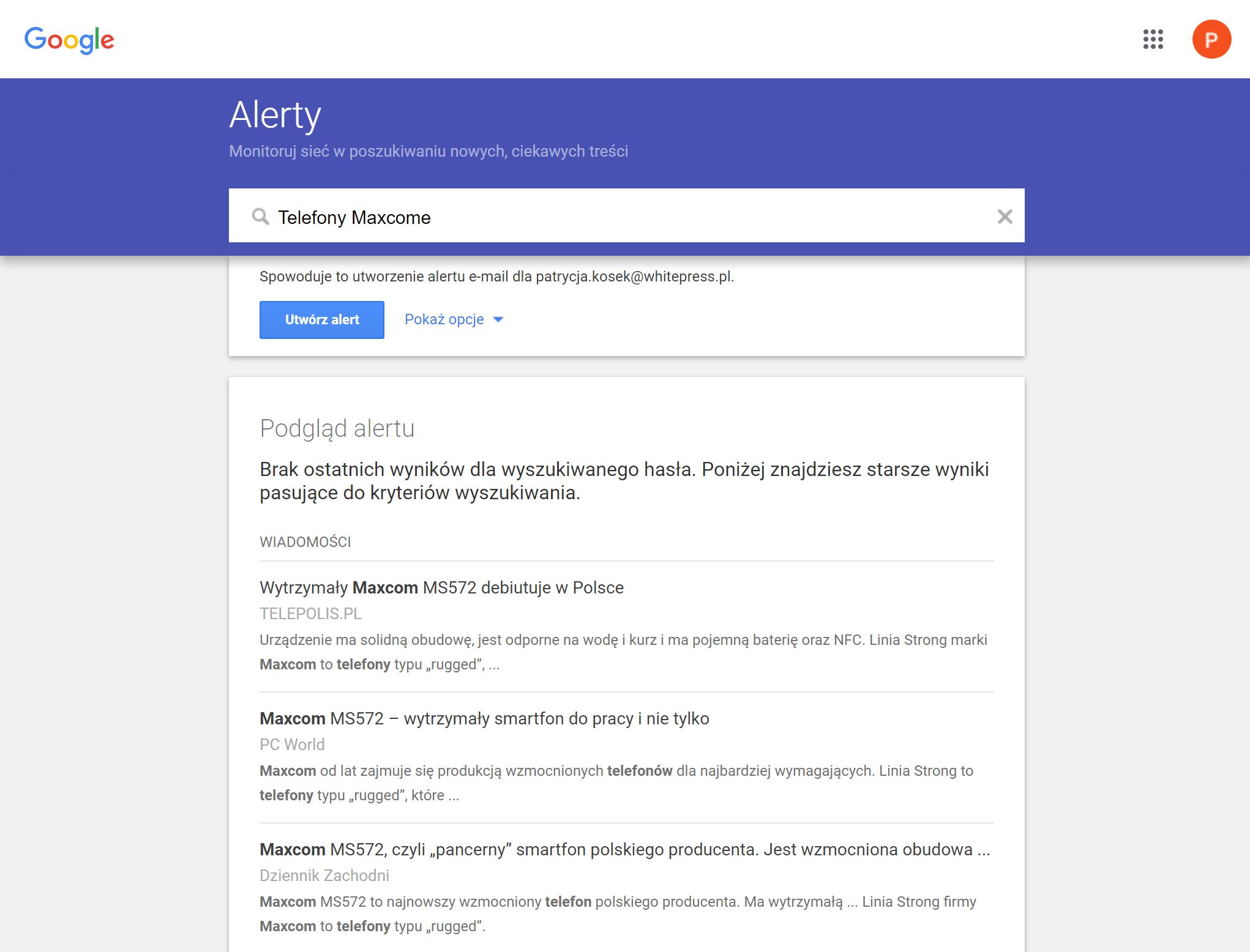Click the PC World source label
The width and height of the screenshot is (1250, 952).
pyautogui.click(x=292, y=745)
